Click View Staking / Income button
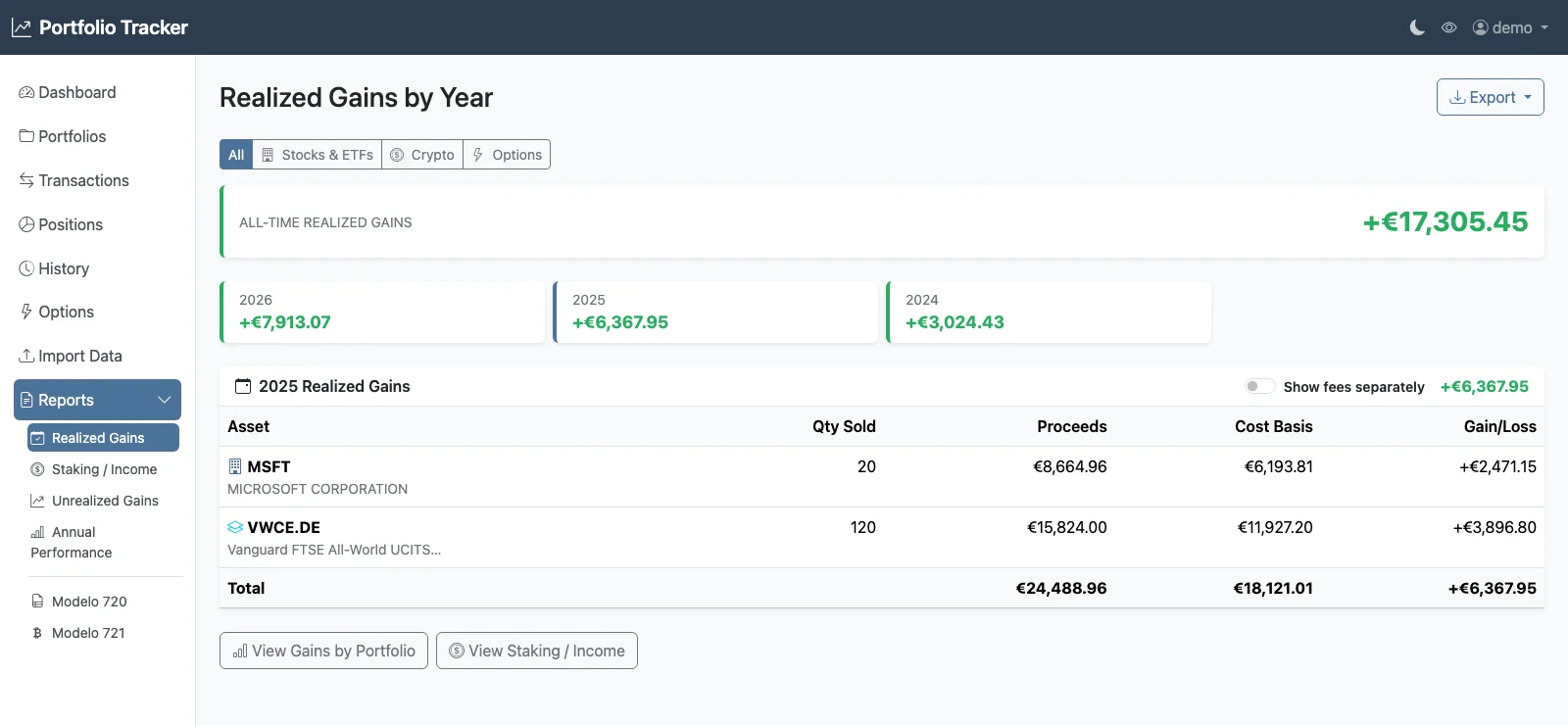This screenshot has height=725, width=1568. coord(537,651)
